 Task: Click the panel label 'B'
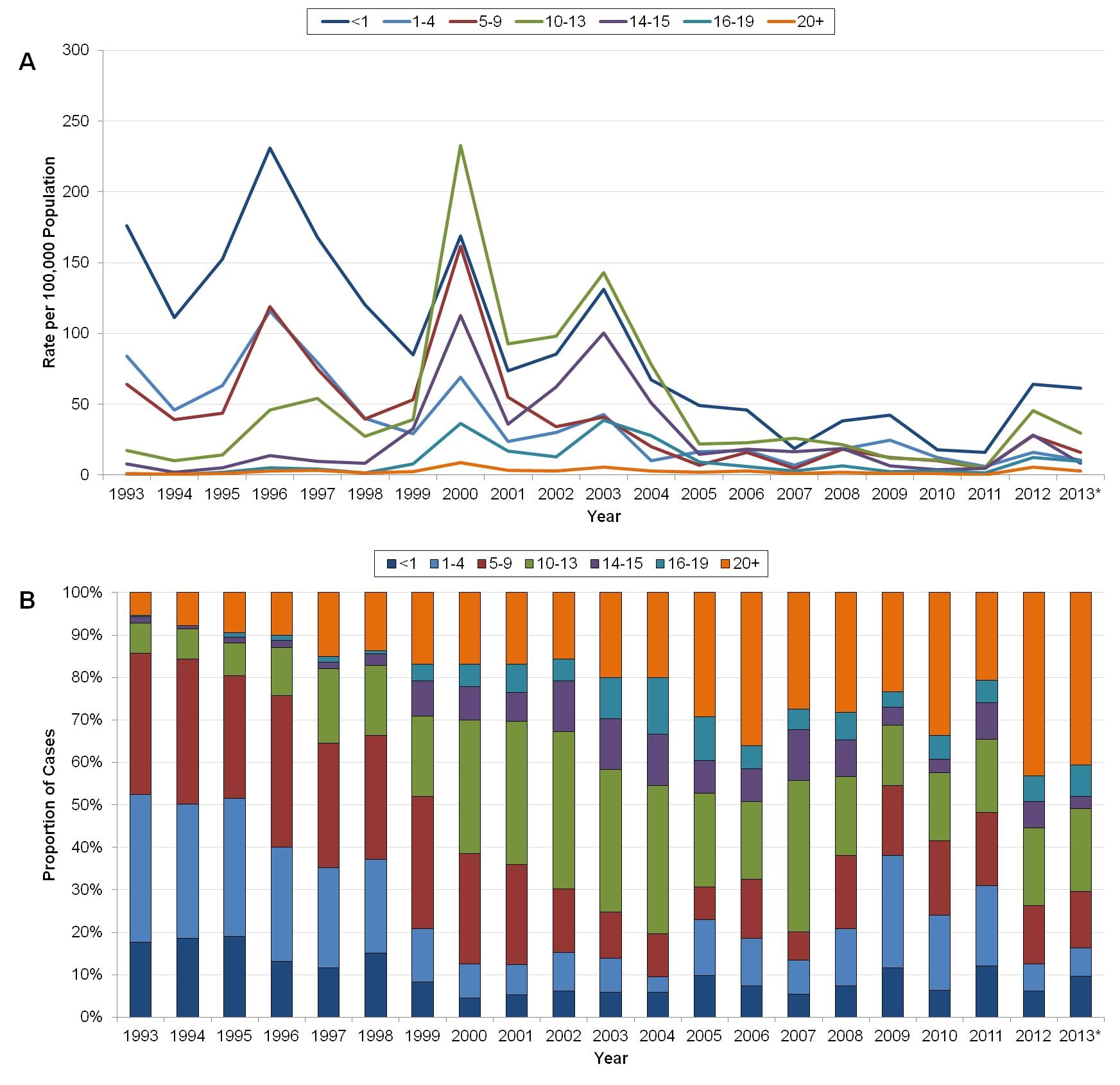click(x=27, y=600)
